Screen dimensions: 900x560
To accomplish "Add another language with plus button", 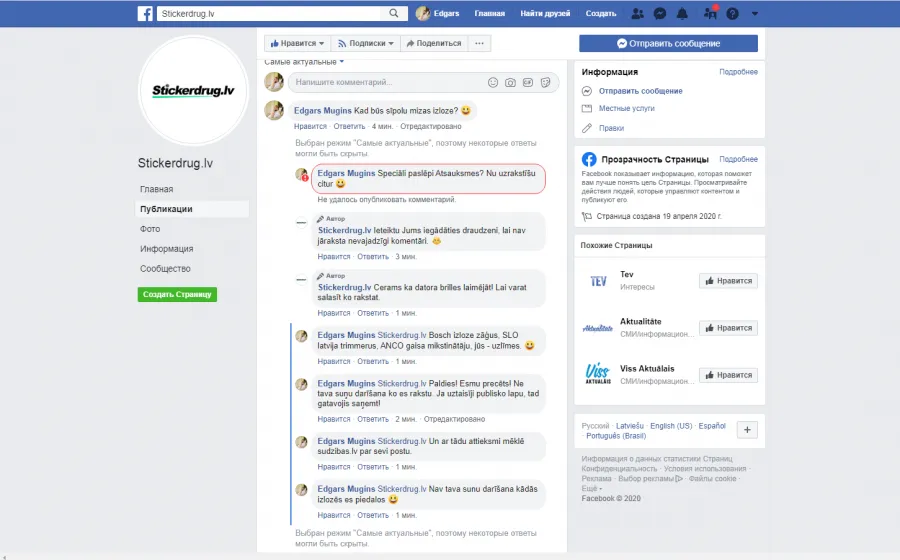I will 747,430.
